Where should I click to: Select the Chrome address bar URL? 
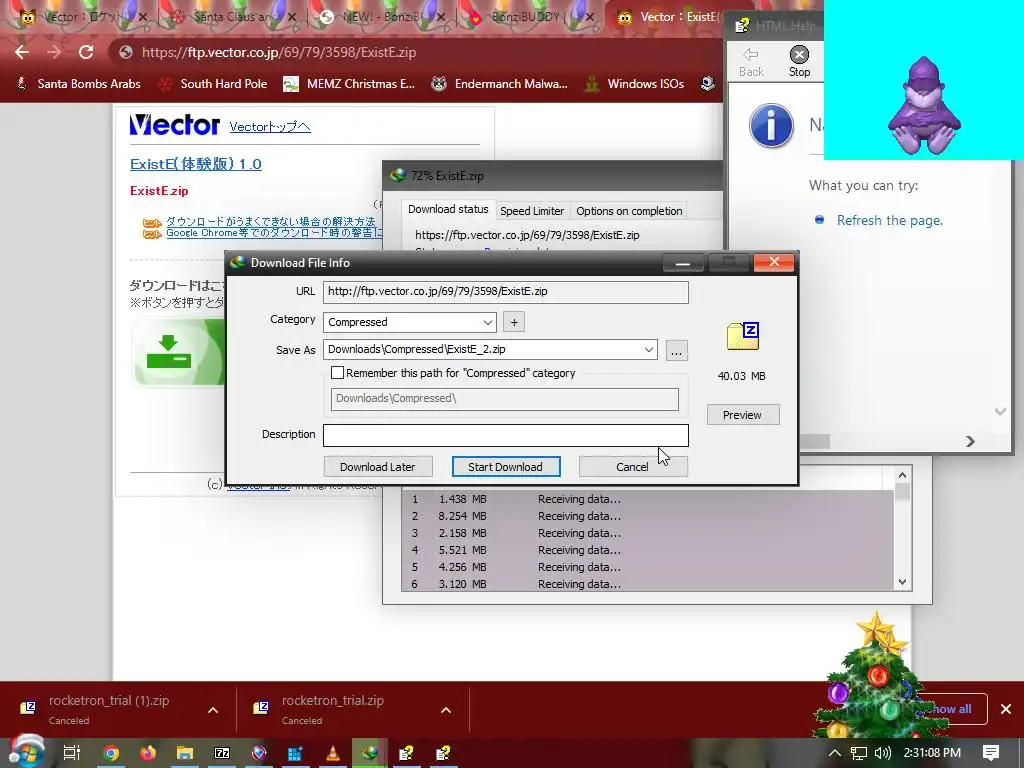point(279,52)
